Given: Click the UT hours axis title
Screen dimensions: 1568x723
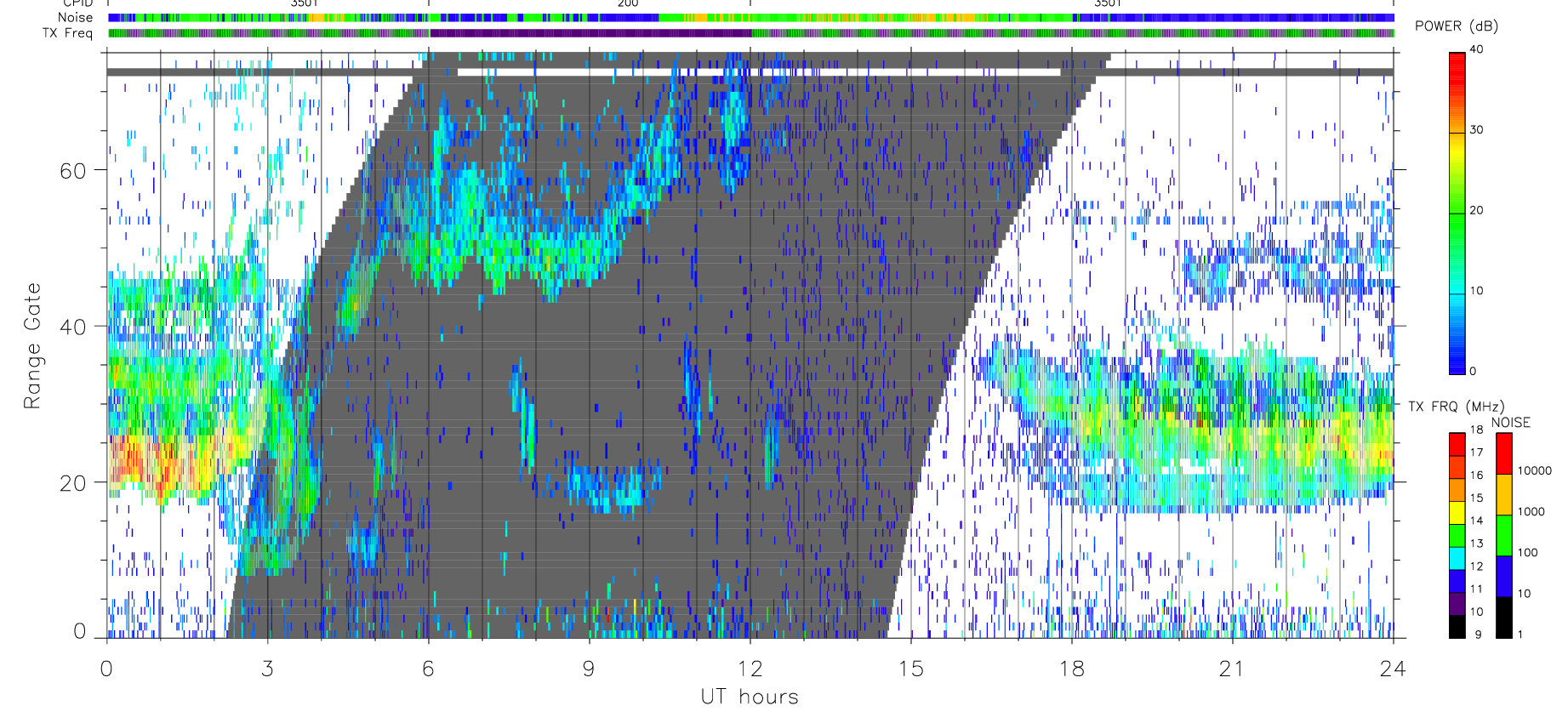Looking at the screenshot, I should click(750, 697).
